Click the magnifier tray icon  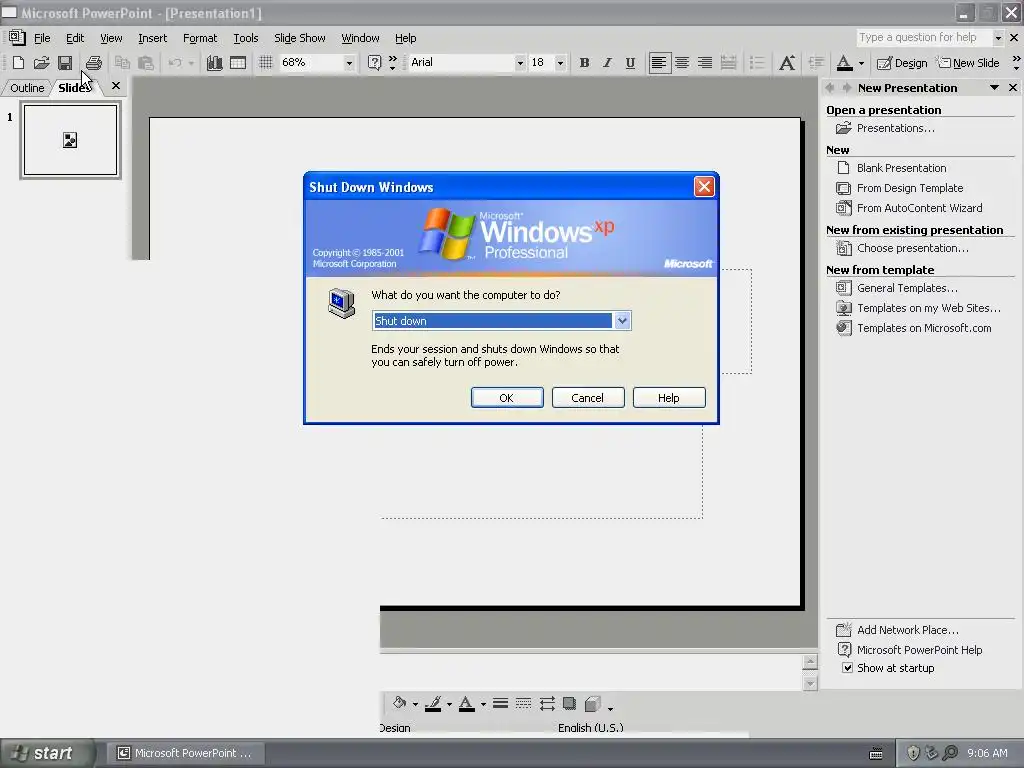coord(950,753)
